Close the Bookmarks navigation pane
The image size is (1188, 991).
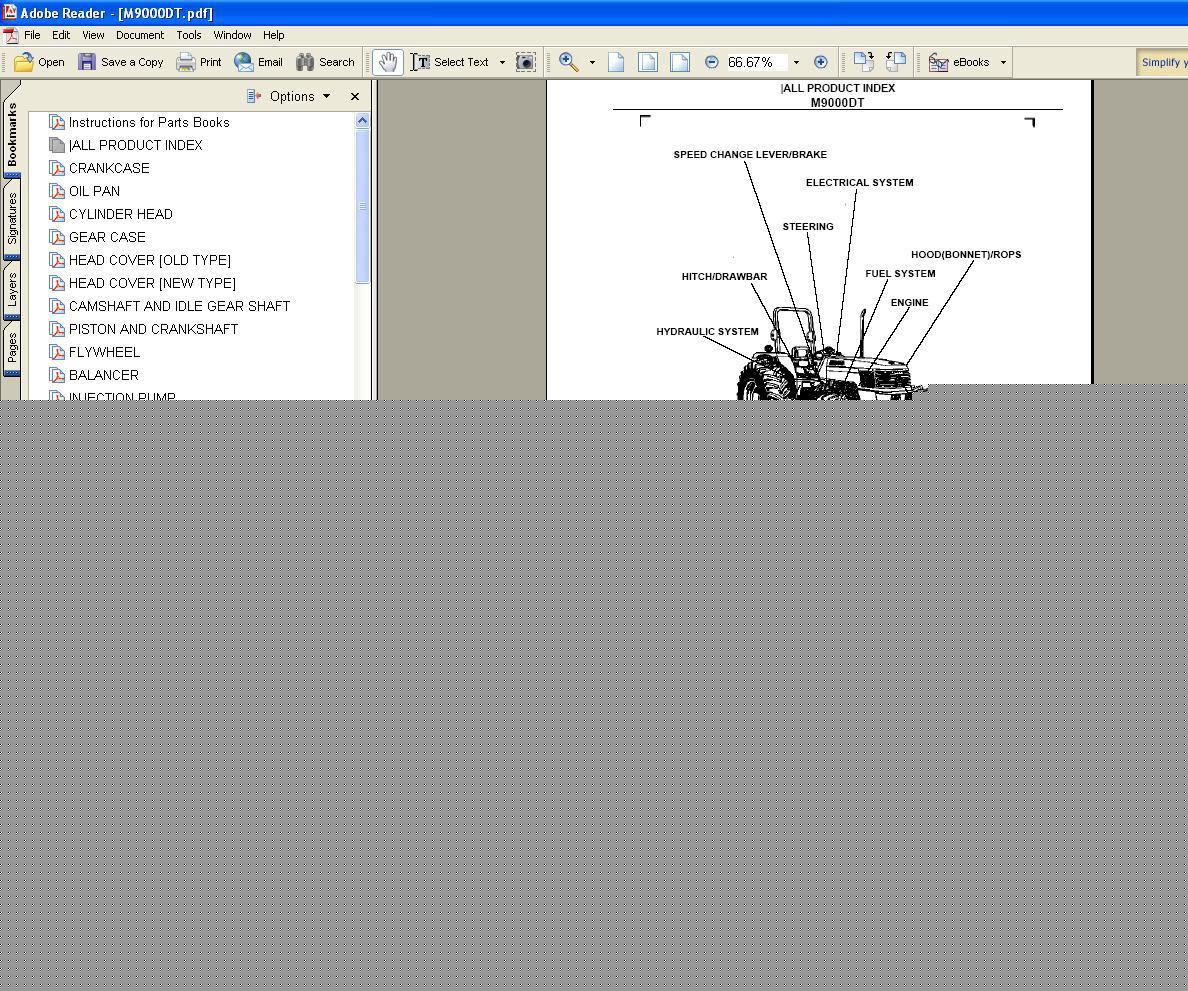pyautogui.click(x=355, y=96)
